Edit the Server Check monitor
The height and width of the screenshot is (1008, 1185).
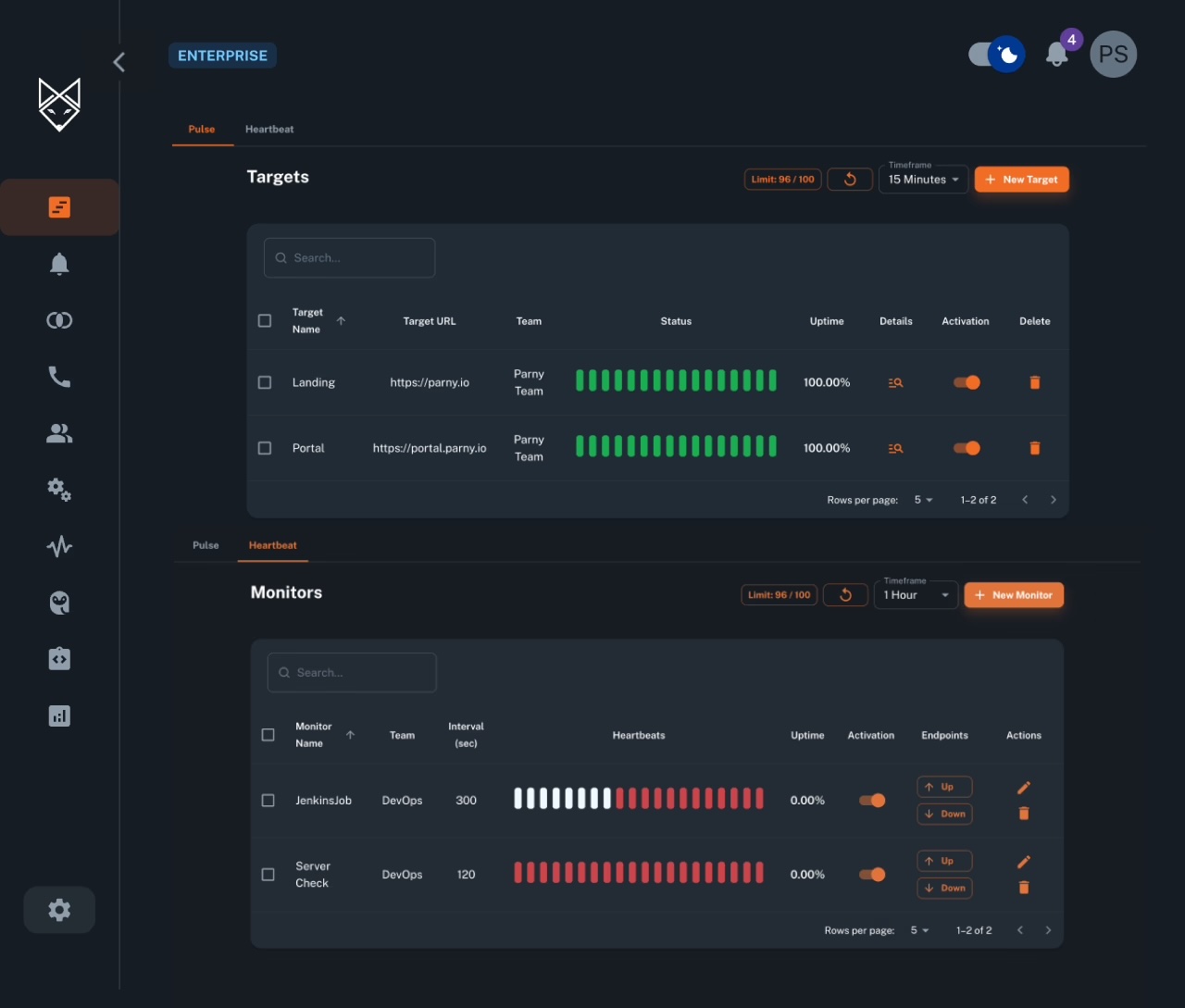1024,862
